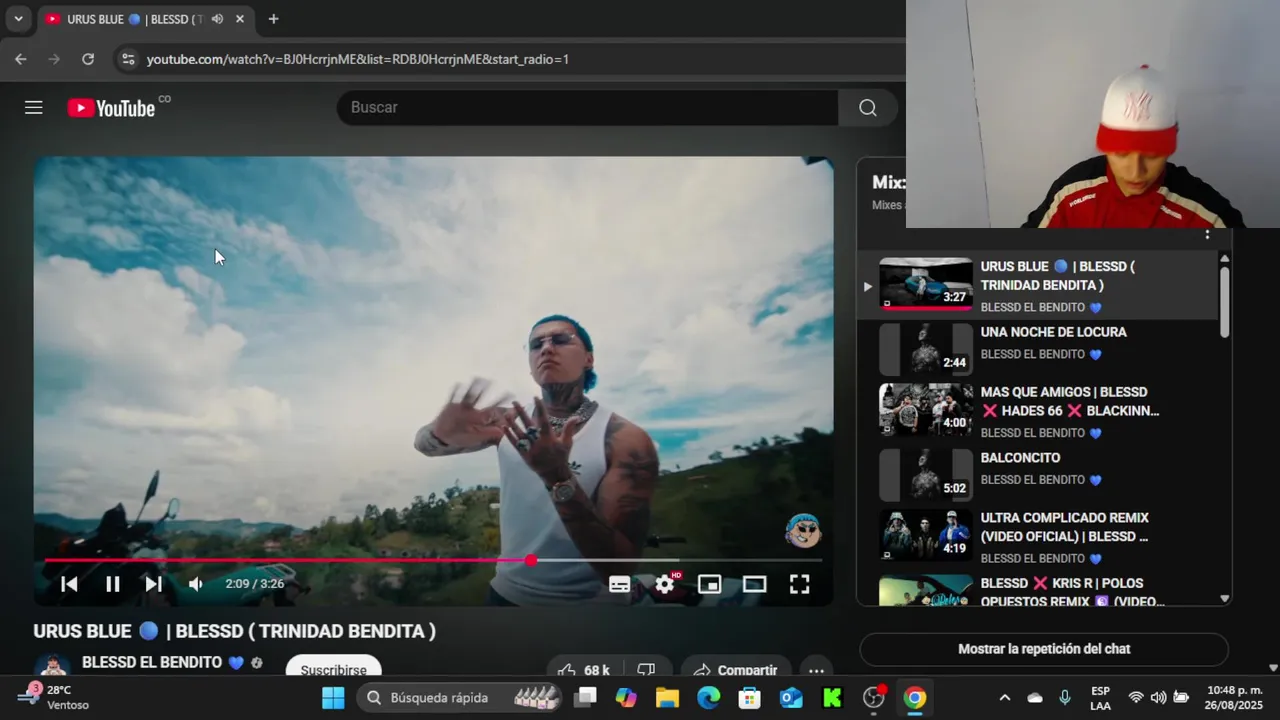
Task: Pause the playing video
Action: pyautogui.click(x=112, y=584)
